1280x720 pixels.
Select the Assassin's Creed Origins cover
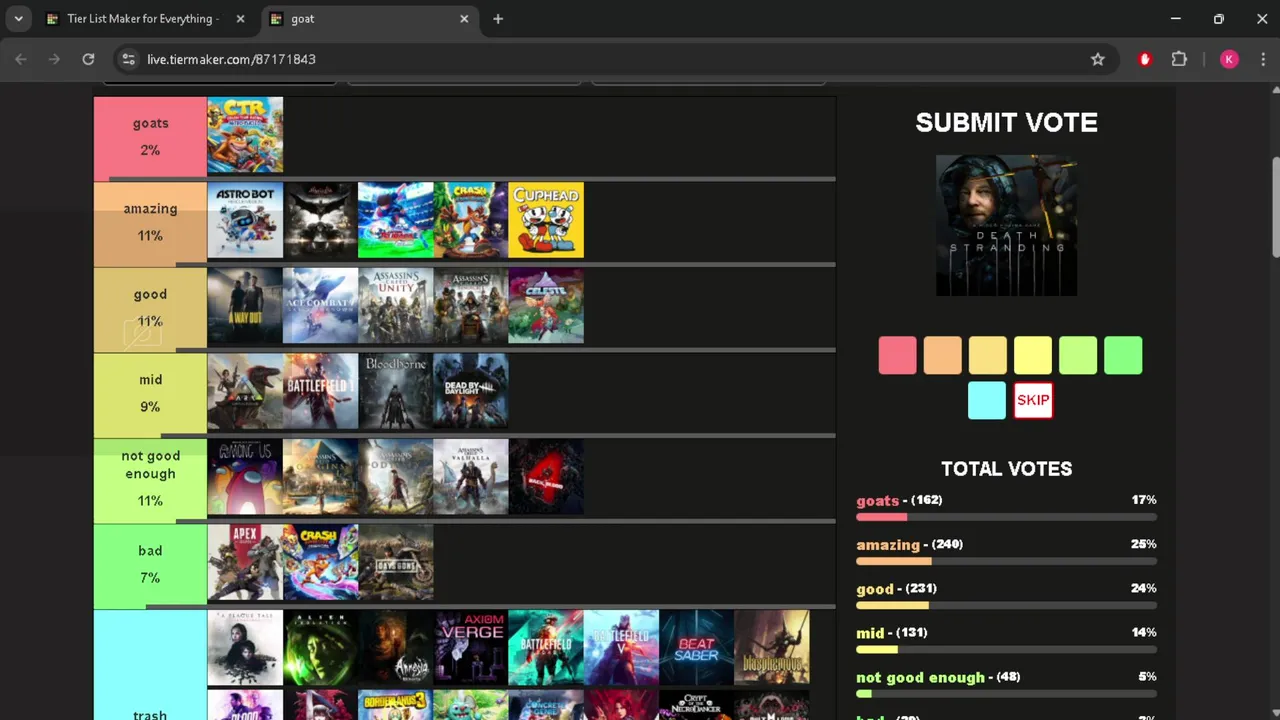pyautogui.click(x=320, y=477)
